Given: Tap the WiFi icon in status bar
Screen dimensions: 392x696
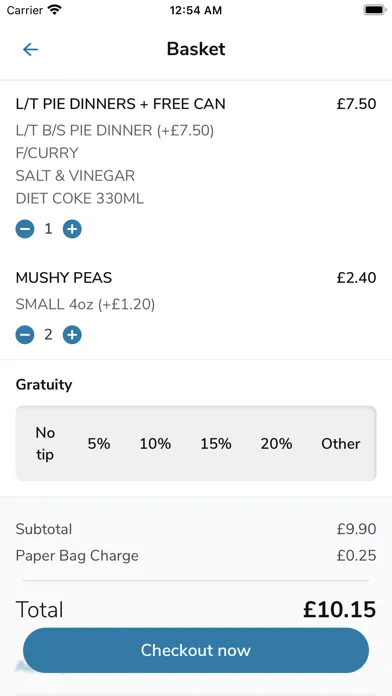Looking at the screenshot, I should click(55, 10).
